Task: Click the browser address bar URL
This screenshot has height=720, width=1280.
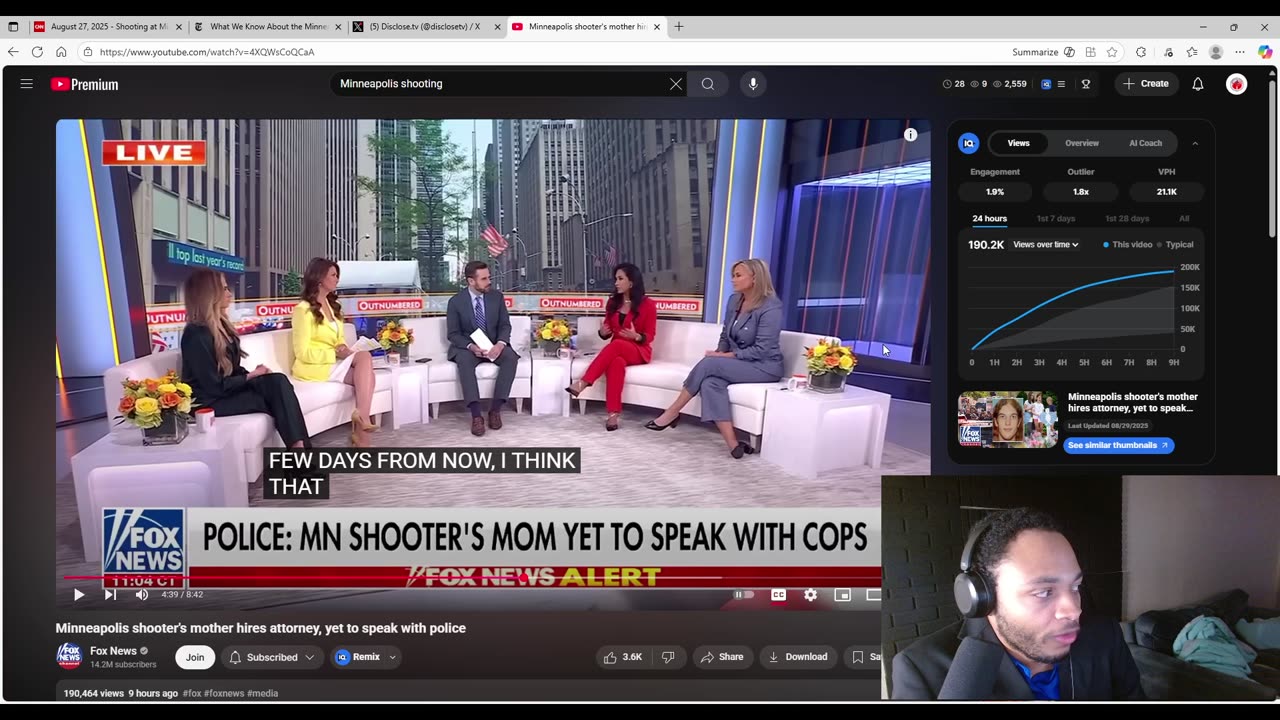Action: pos(207,52)
